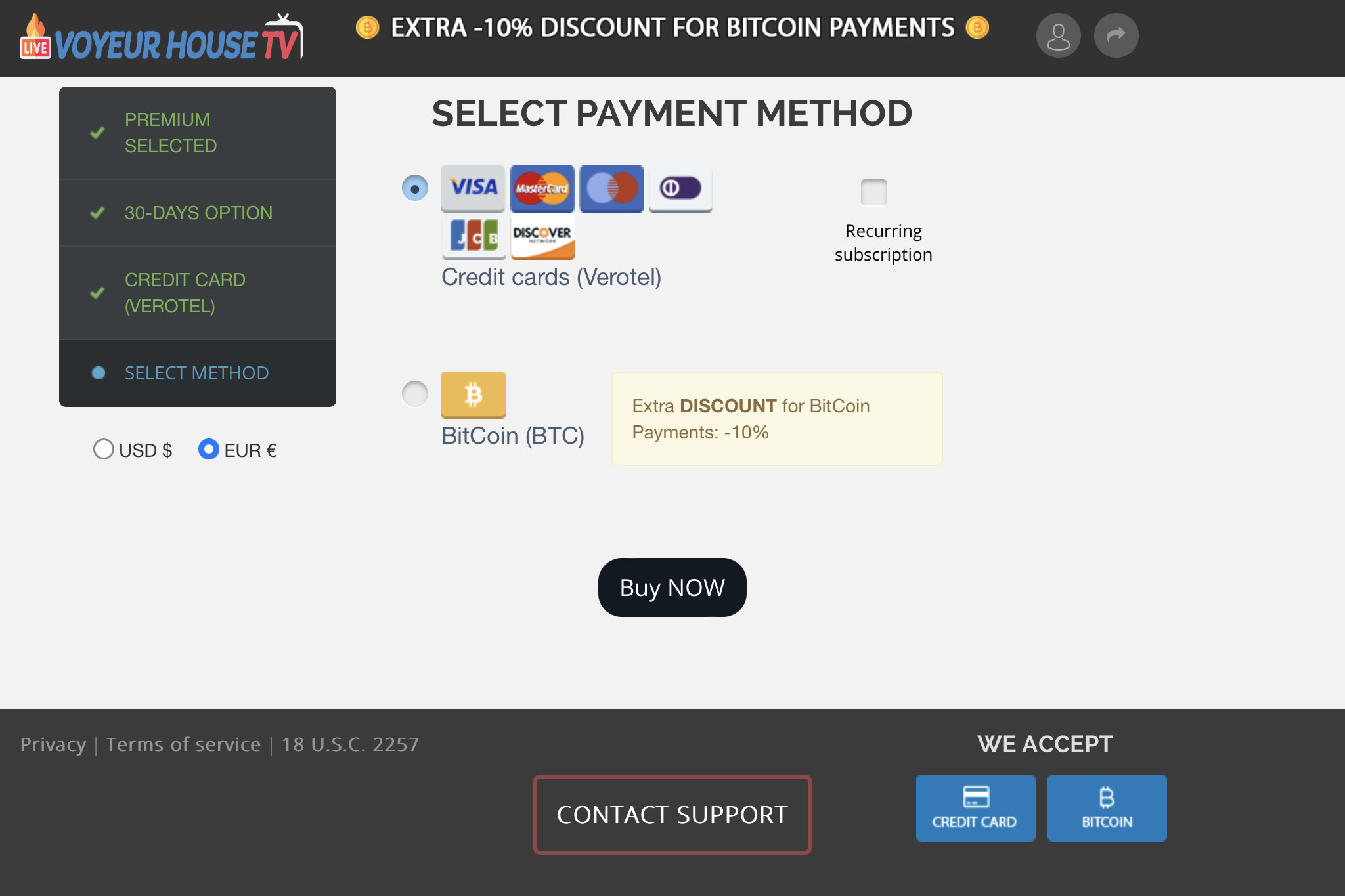Click the Discover card logo

point(542,236)
